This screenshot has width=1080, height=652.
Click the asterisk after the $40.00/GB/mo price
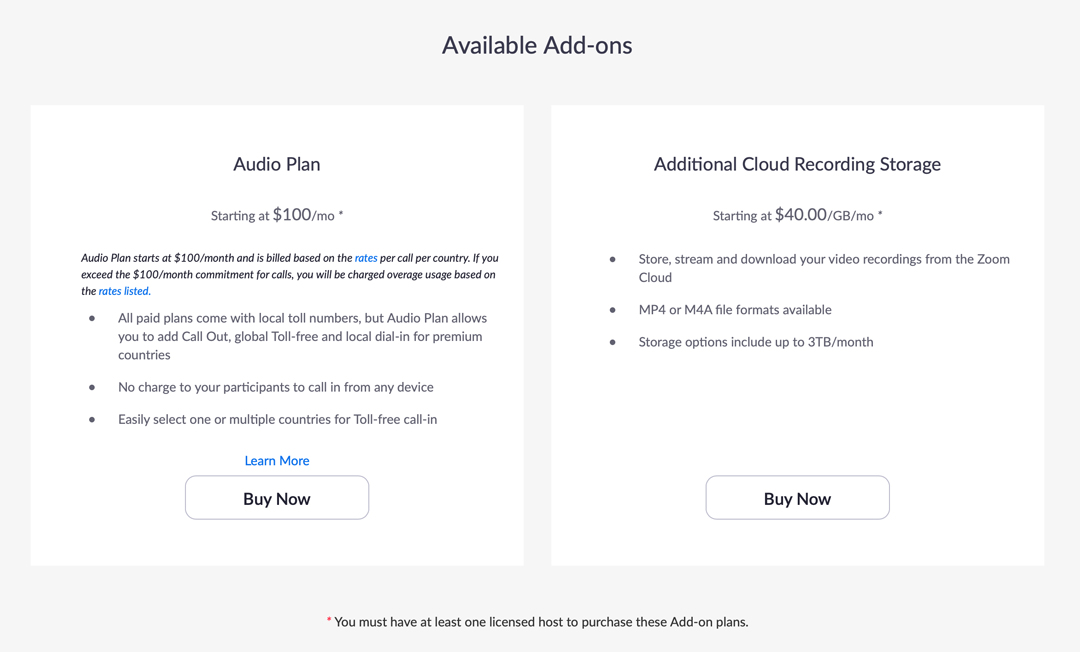pyautogui.click(x=880, y=214)
